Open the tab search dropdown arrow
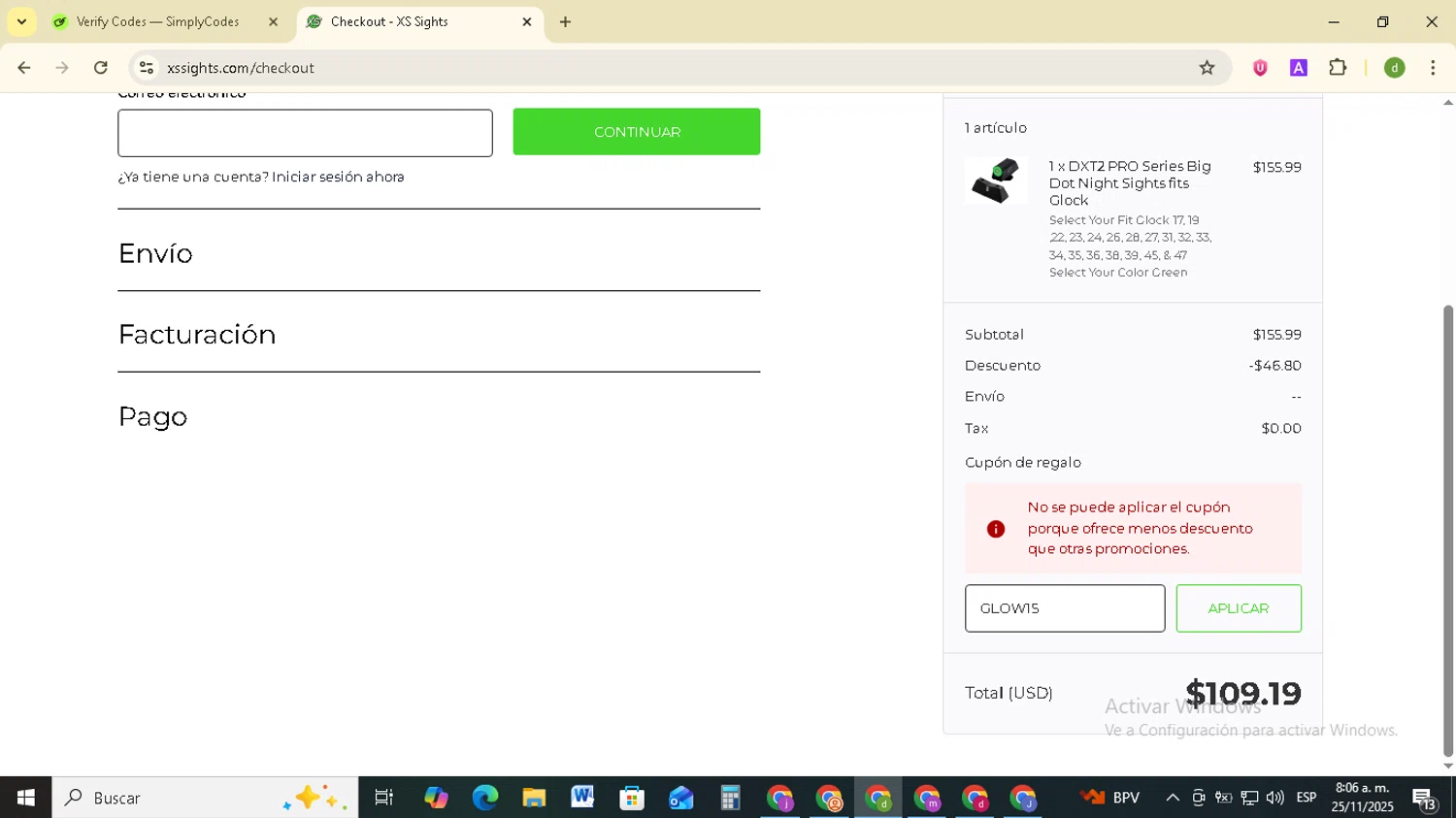 [x=21, y=21]
